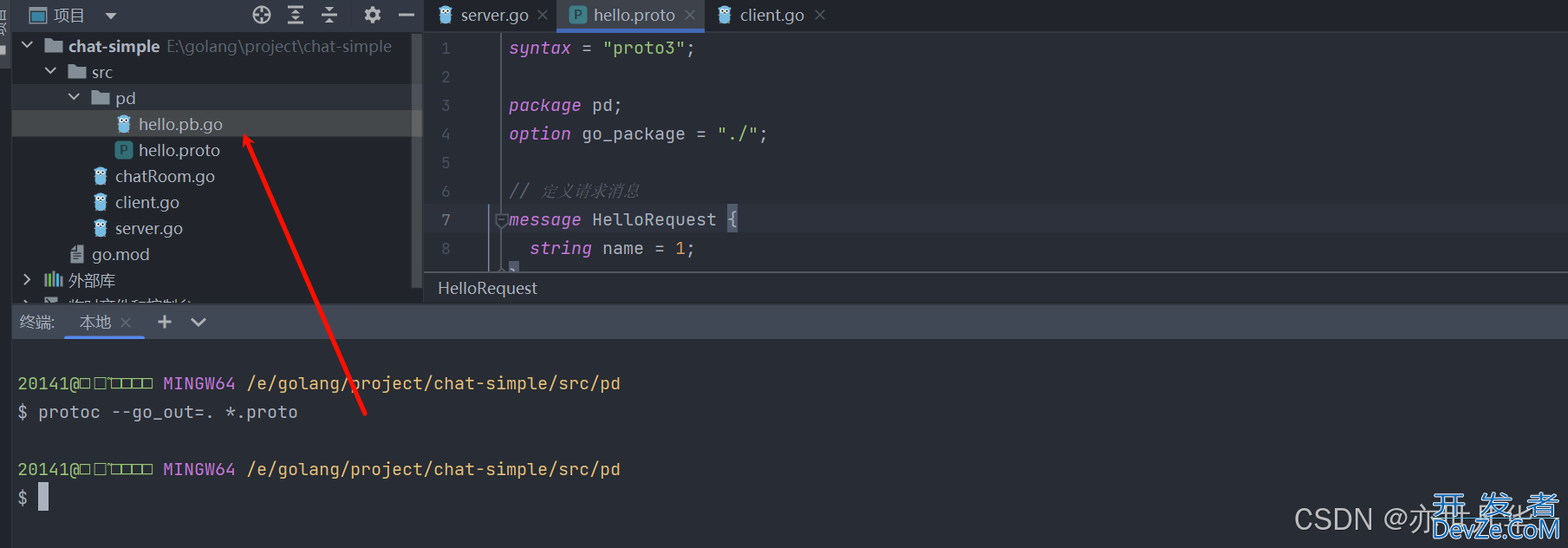Image resolution: width=1568 pixels, height=548 pixels.
Task: Click the Collapse All icon in project toolbar
Action: pos(329,15)
